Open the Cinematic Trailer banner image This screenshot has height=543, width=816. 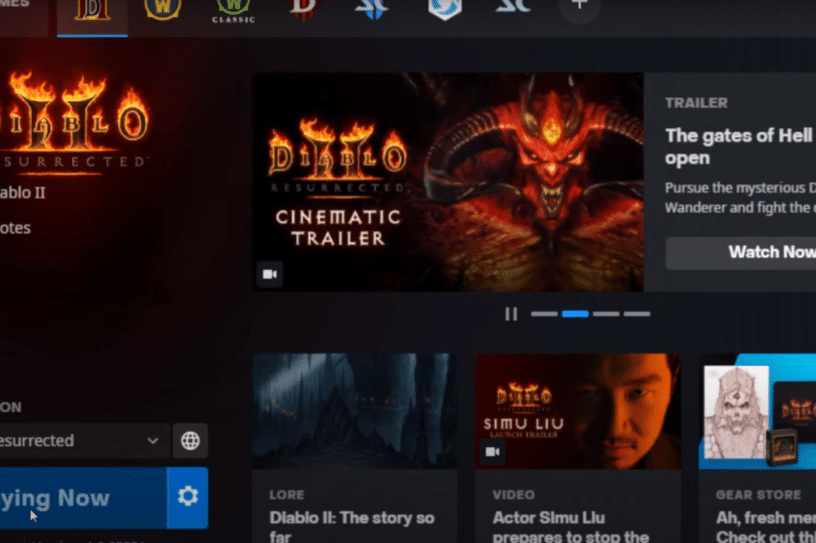click(448, 182)
